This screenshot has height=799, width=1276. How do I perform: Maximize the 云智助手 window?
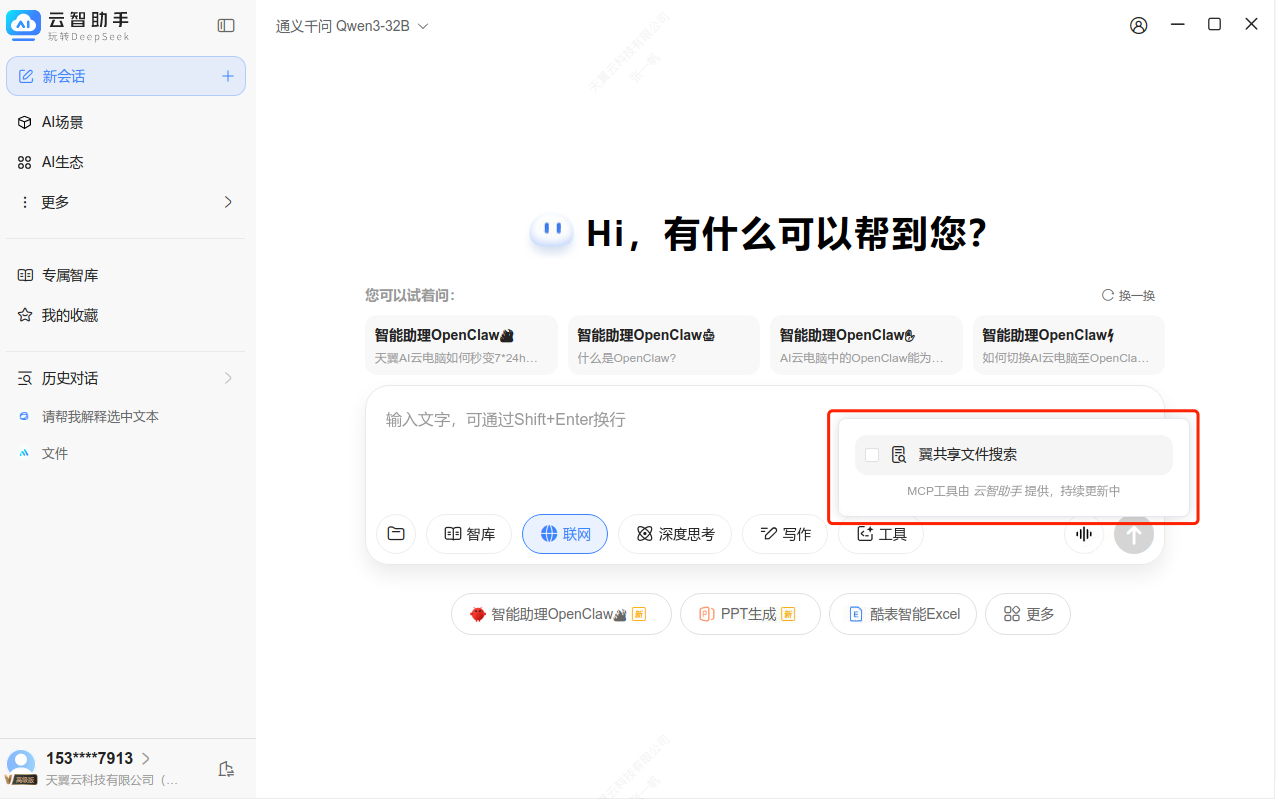[x=1214, y=25]
